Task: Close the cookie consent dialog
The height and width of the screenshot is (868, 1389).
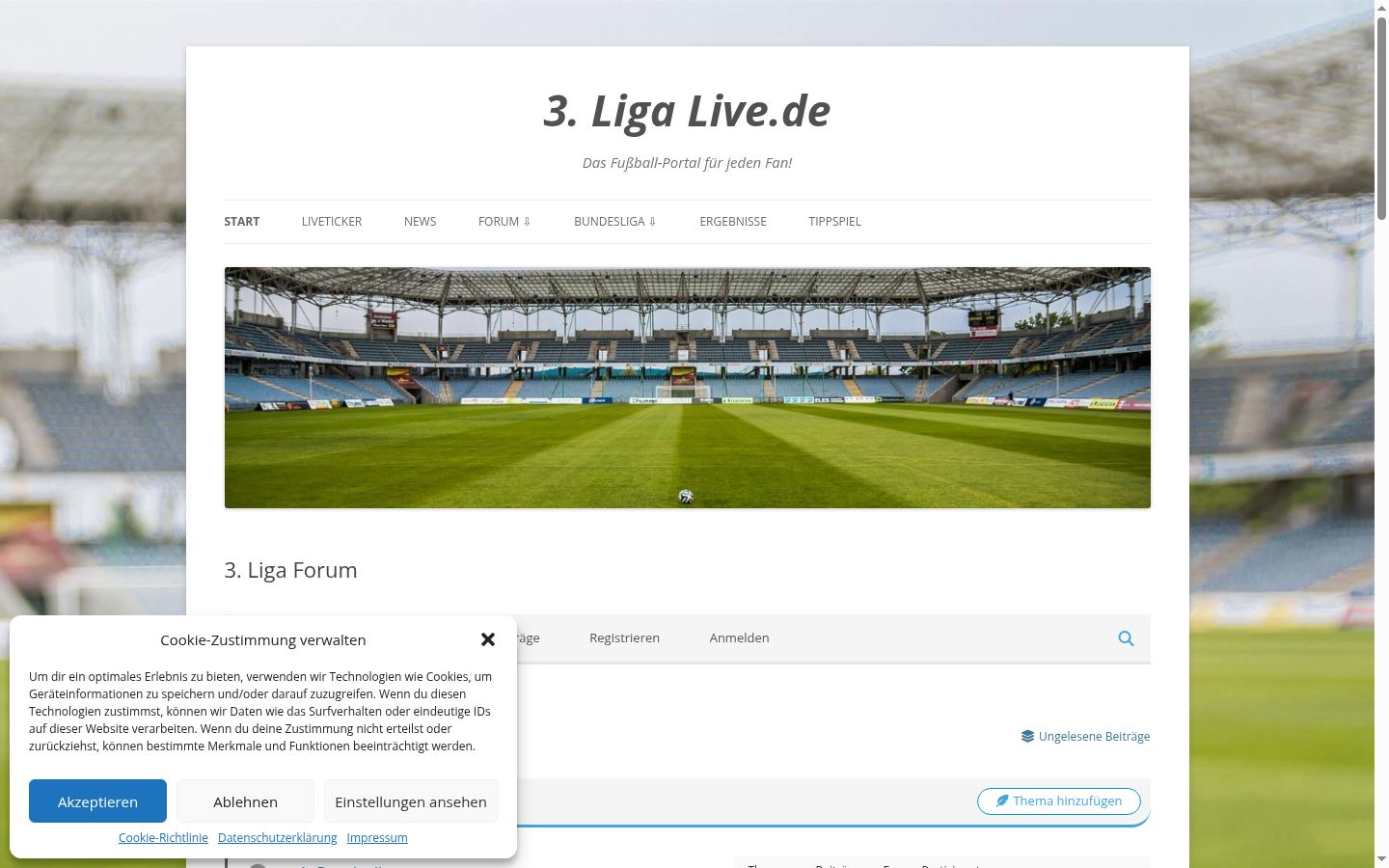Action: (488, 639)
